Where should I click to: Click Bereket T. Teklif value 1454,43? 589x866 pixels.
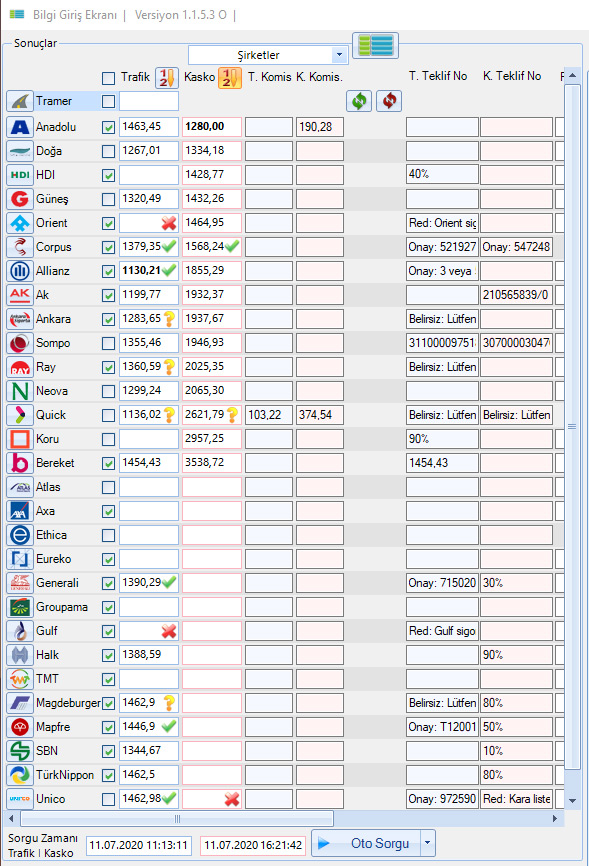tap(442, 463)
